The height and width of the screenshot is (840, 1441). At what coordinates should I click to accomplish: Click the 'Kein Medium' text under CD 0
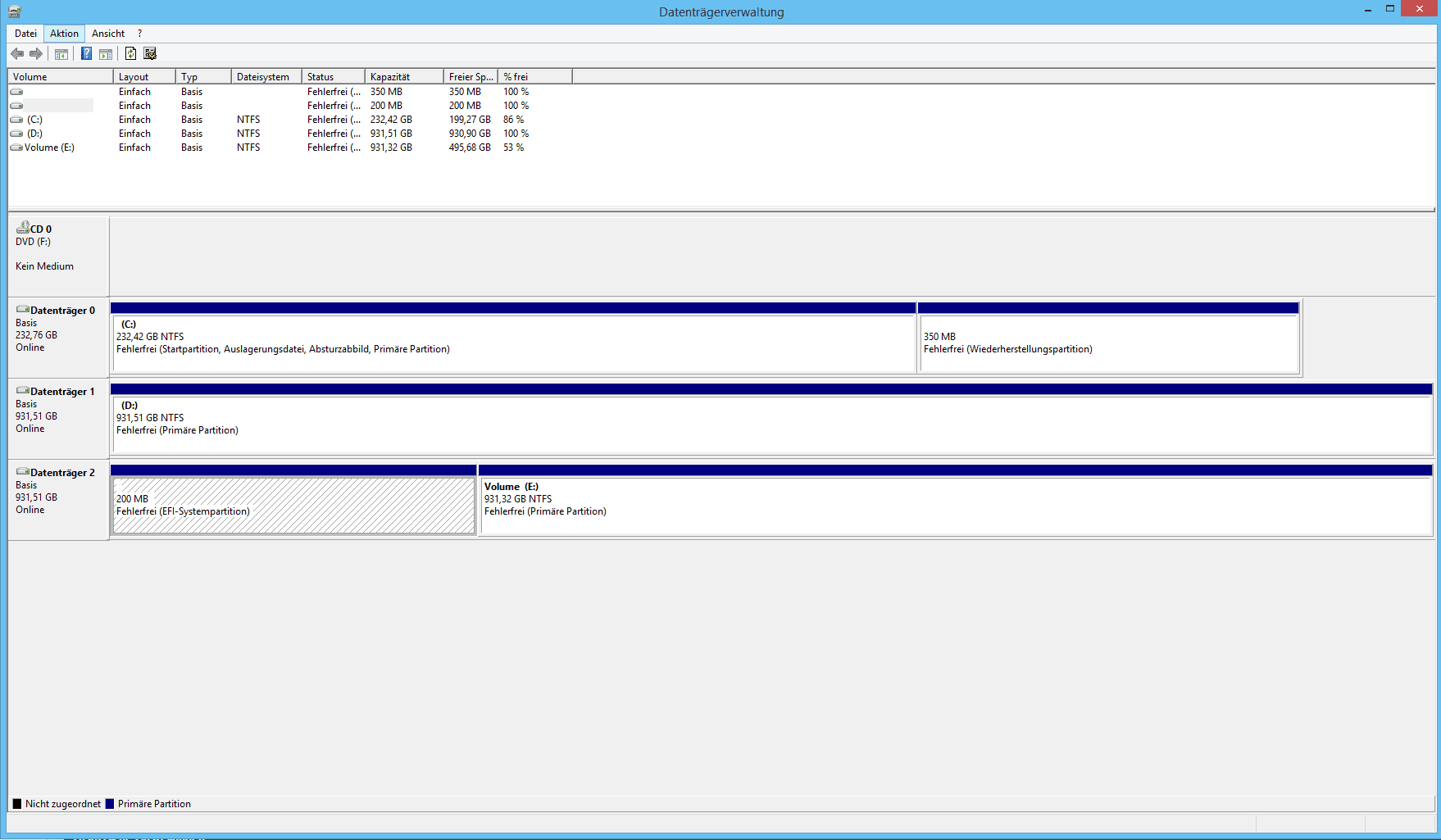pos(44,266)
